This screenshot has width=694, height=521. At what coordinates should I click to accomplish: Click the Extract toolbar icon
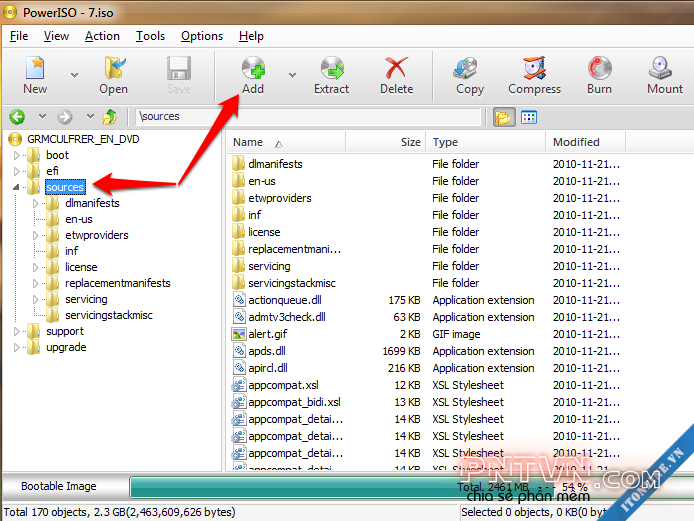(x=332, y=69)
